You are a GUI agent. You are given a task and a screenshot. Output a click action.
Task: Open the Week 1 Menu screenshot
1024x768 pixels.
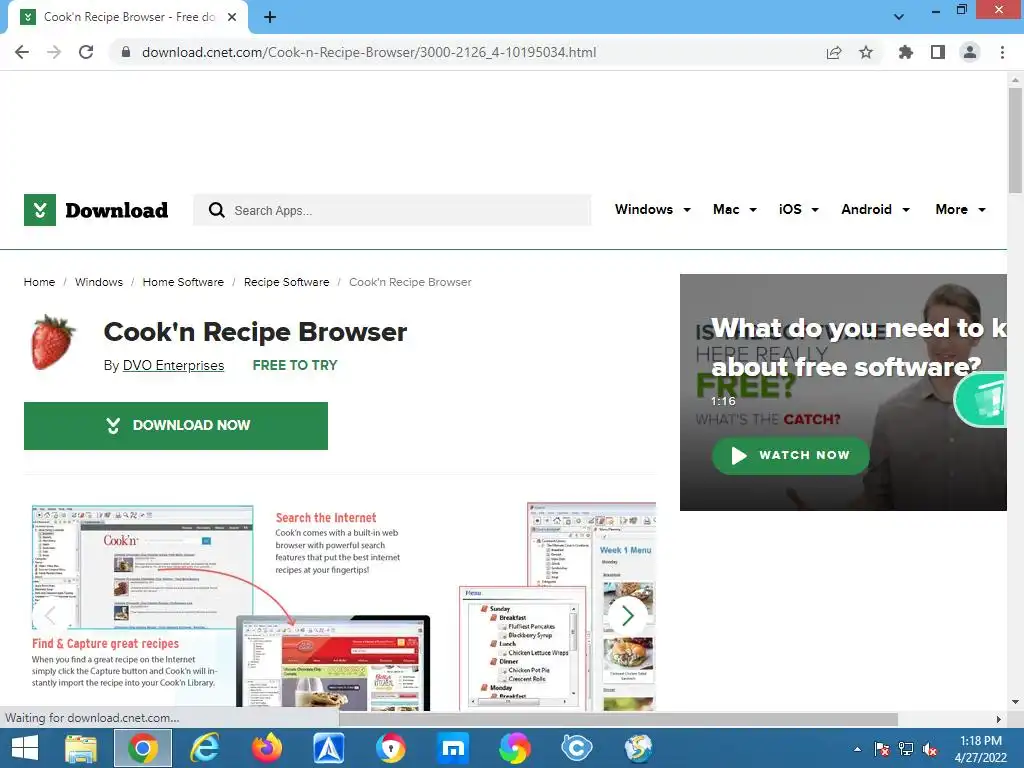pos(558,607)
